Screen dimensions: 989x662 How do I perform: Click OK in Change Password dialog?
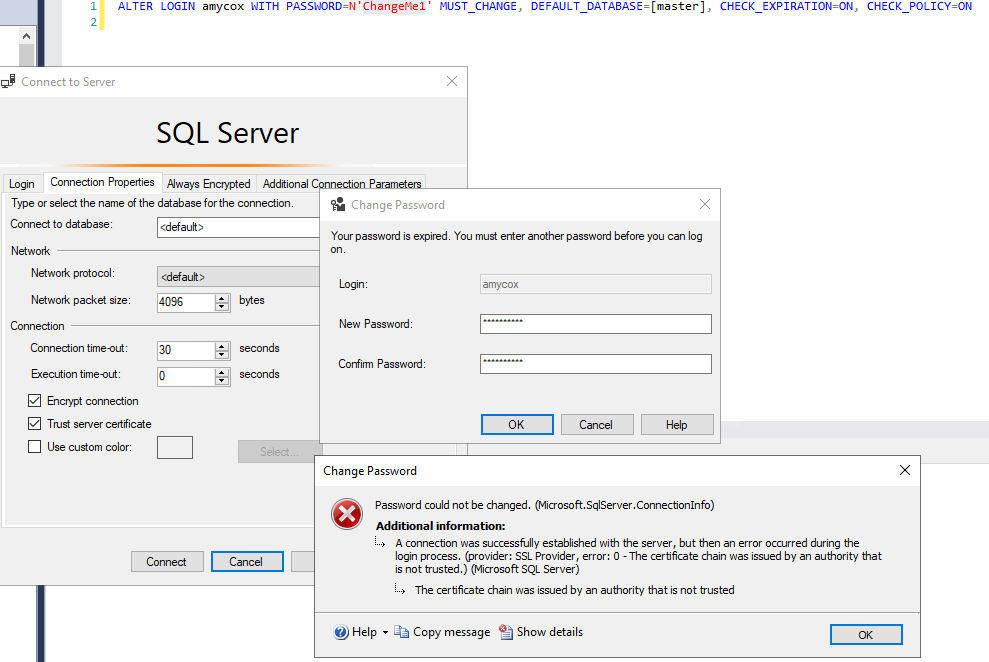tap(517, 425)
